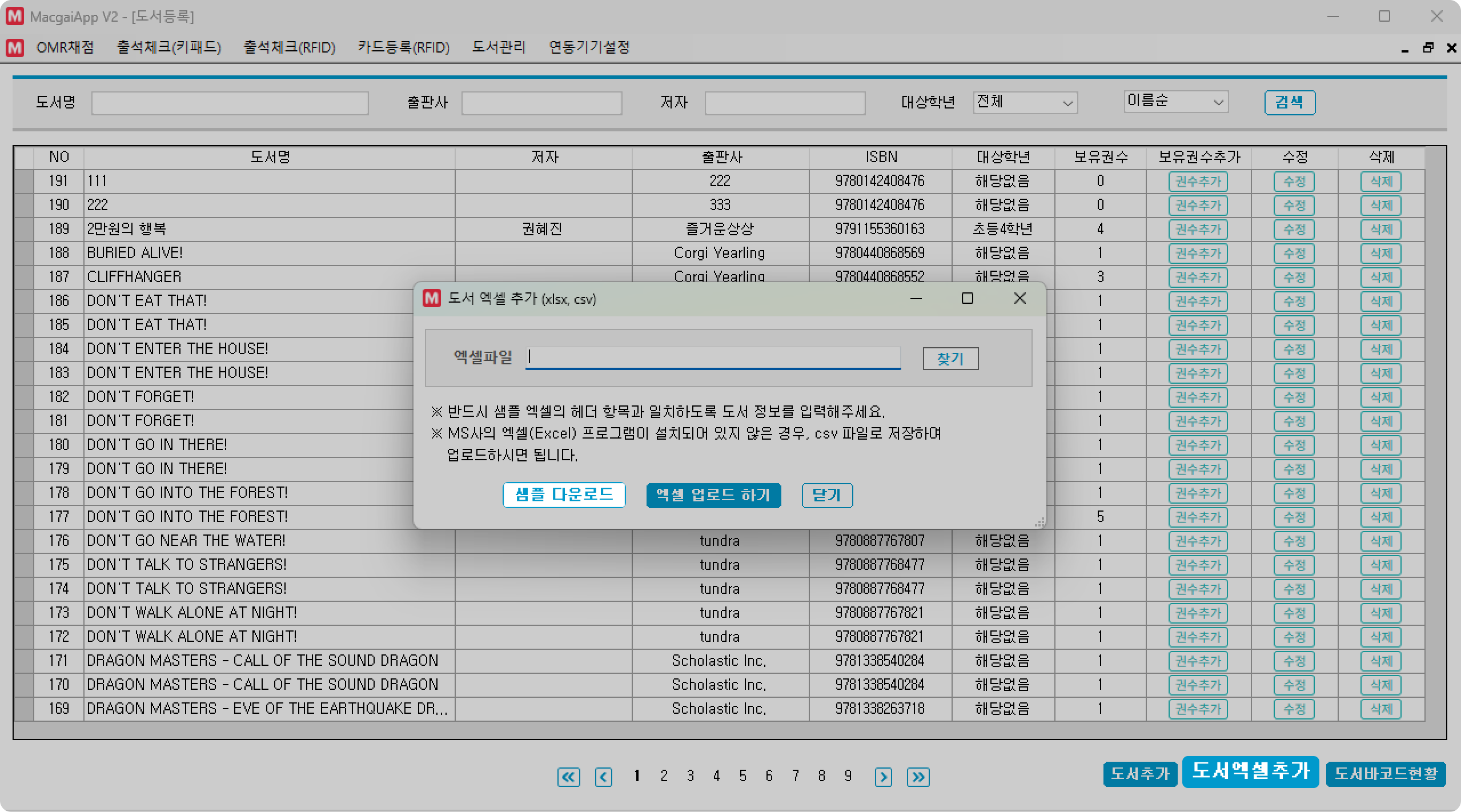Click the 도서엑셀추가 button
This screenshot has height=812, width=1461.
1250,771
